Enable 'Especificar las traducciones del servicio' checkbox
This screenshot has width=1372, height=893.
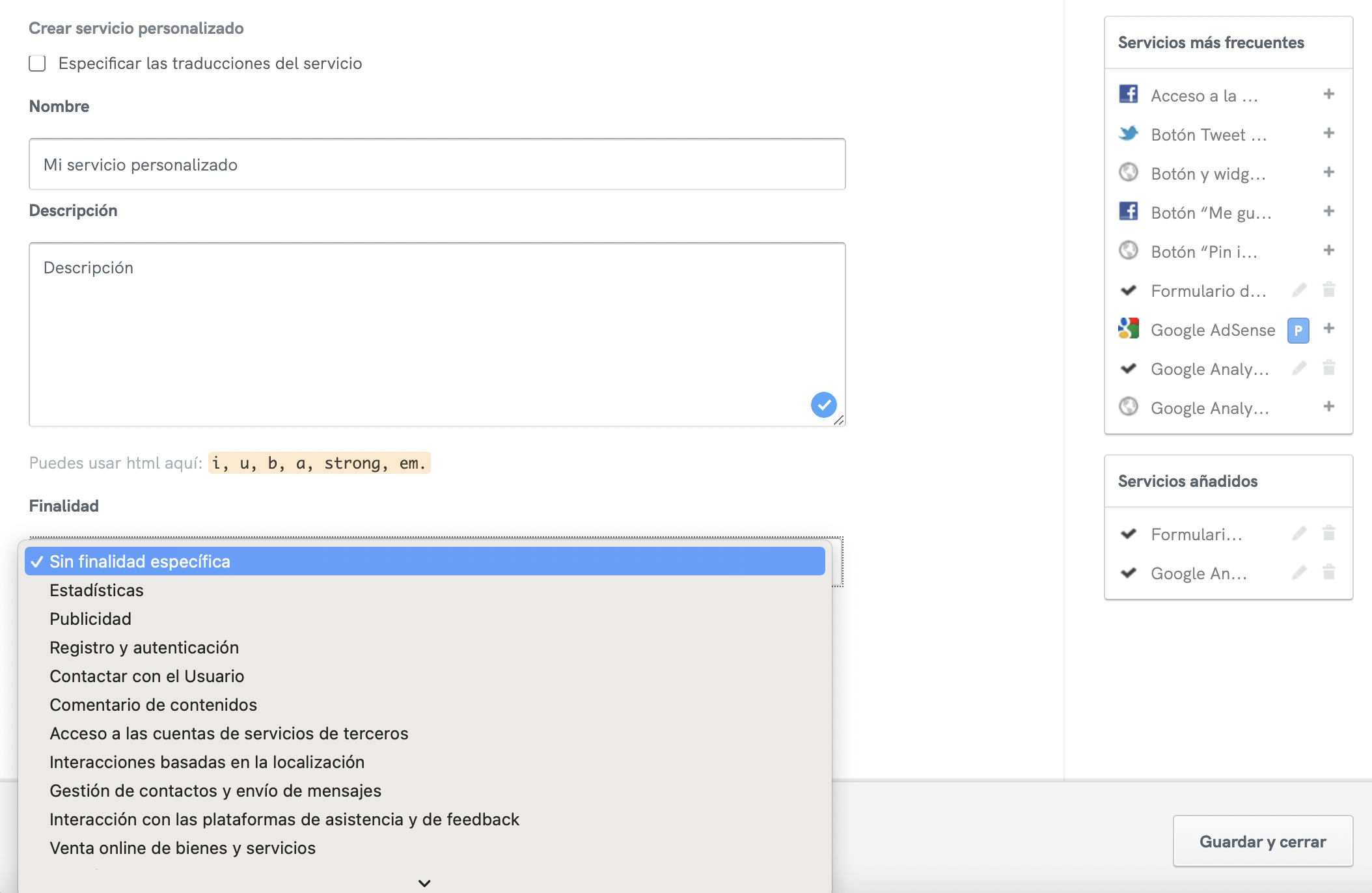[x=37, y=63]
